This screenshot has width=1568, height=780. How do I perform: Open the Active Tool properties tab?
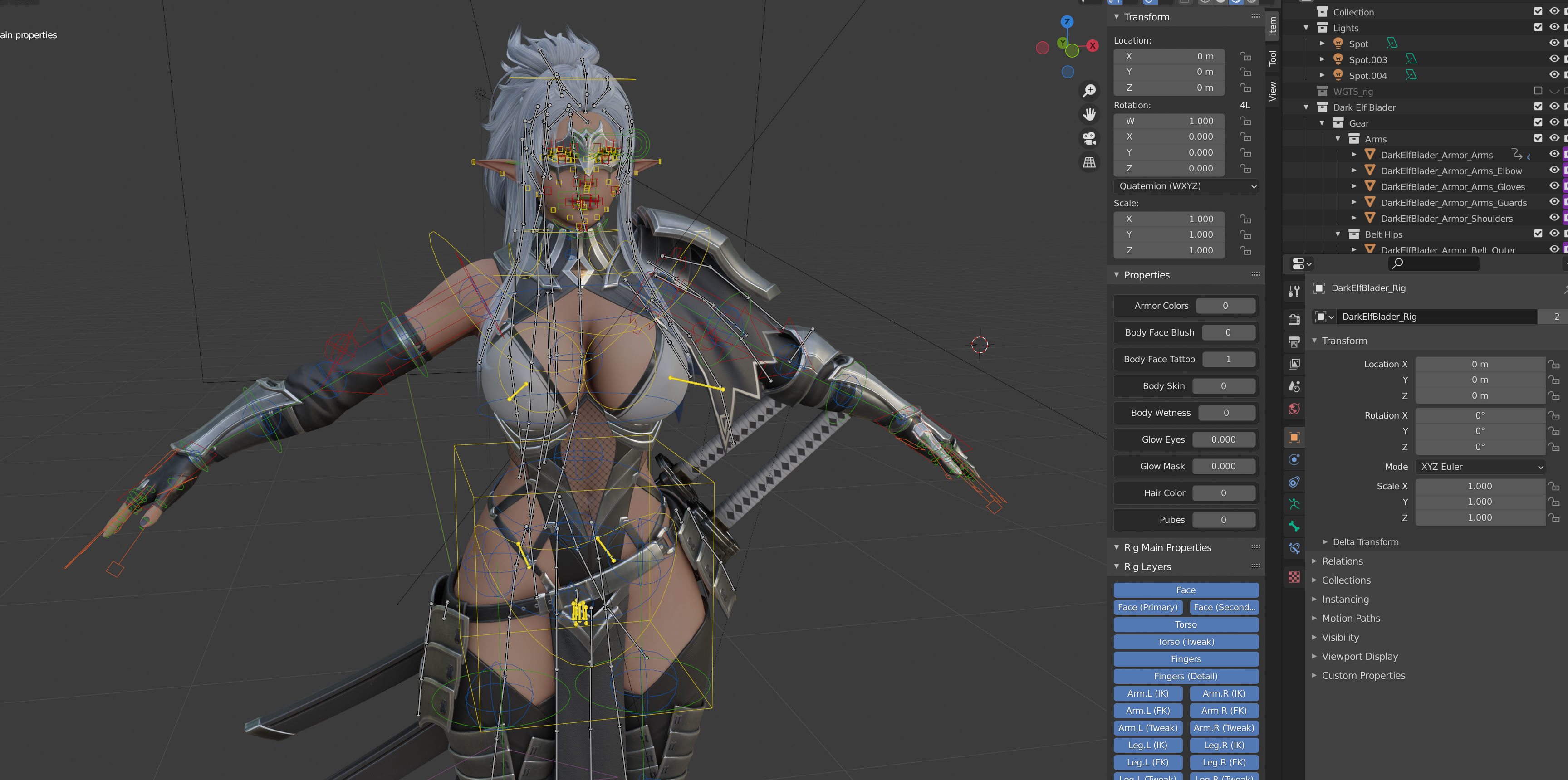[1294, 292]
